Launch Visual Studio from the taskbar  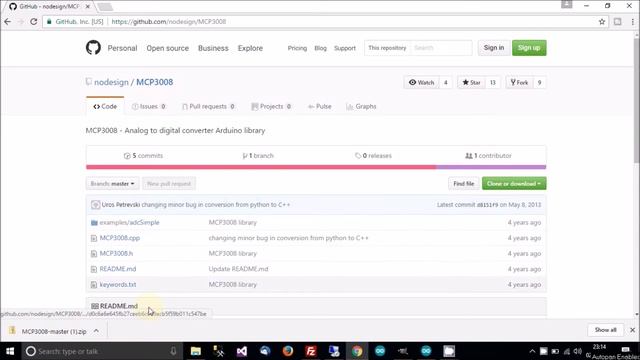click(242, 351)
